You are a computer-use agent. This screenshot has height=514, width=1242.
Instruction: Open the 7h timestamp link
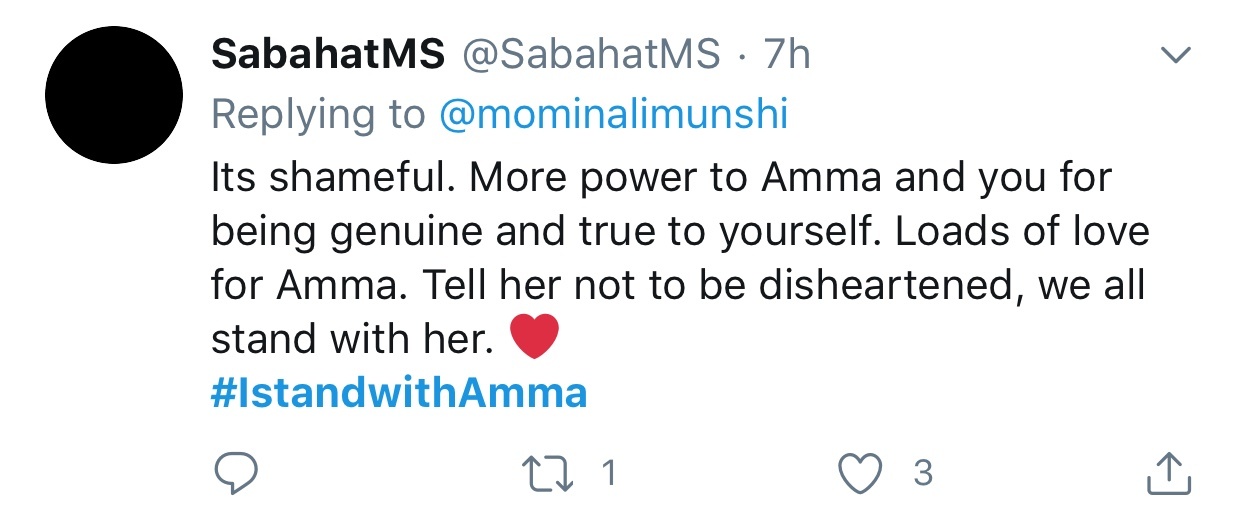pyautogui.click(x=787, y=56)
